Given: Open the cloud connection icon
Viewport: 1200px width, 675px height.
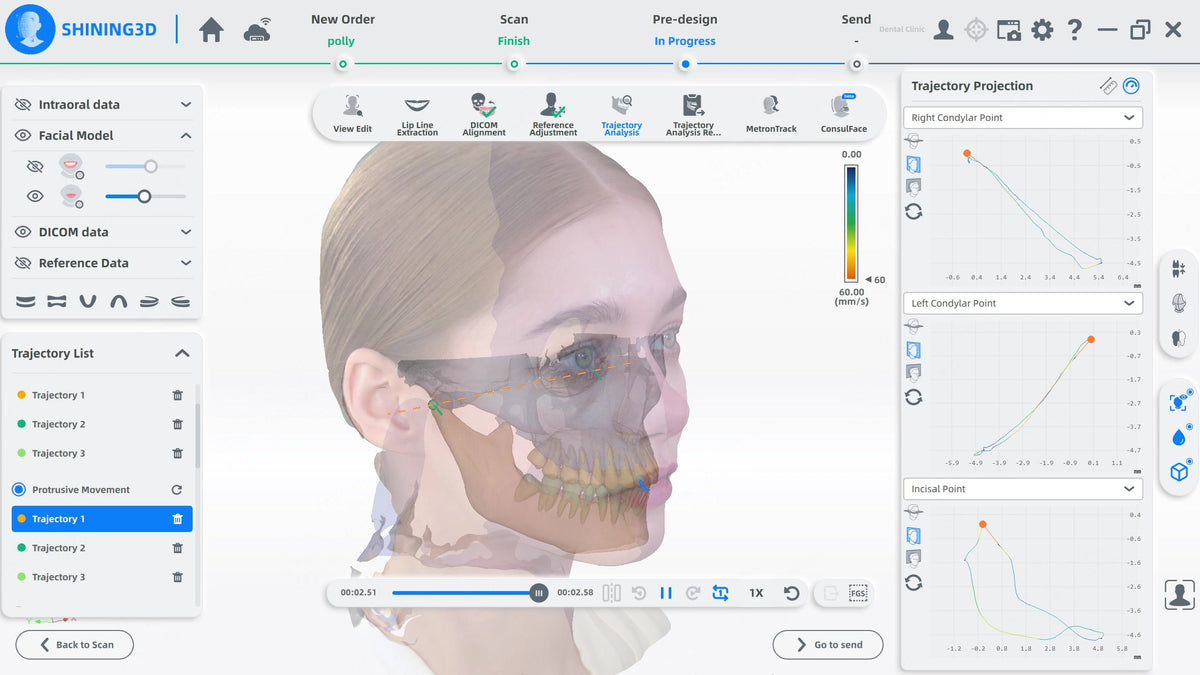Looking at the screenshot, I should [258, 30].
